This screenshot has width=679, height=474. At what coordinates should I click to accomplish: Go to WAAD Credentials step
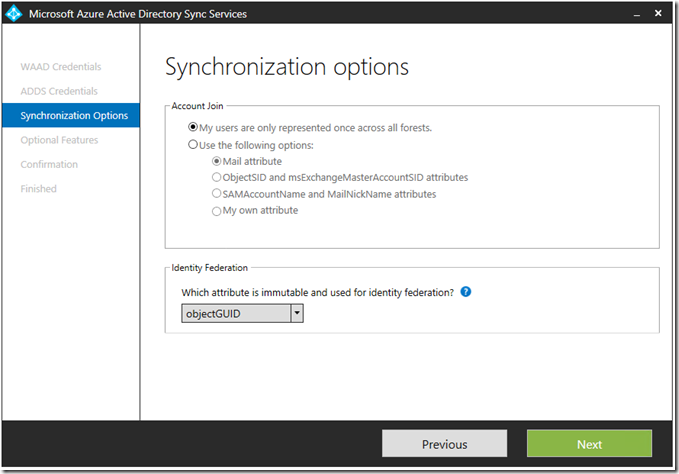61,67
